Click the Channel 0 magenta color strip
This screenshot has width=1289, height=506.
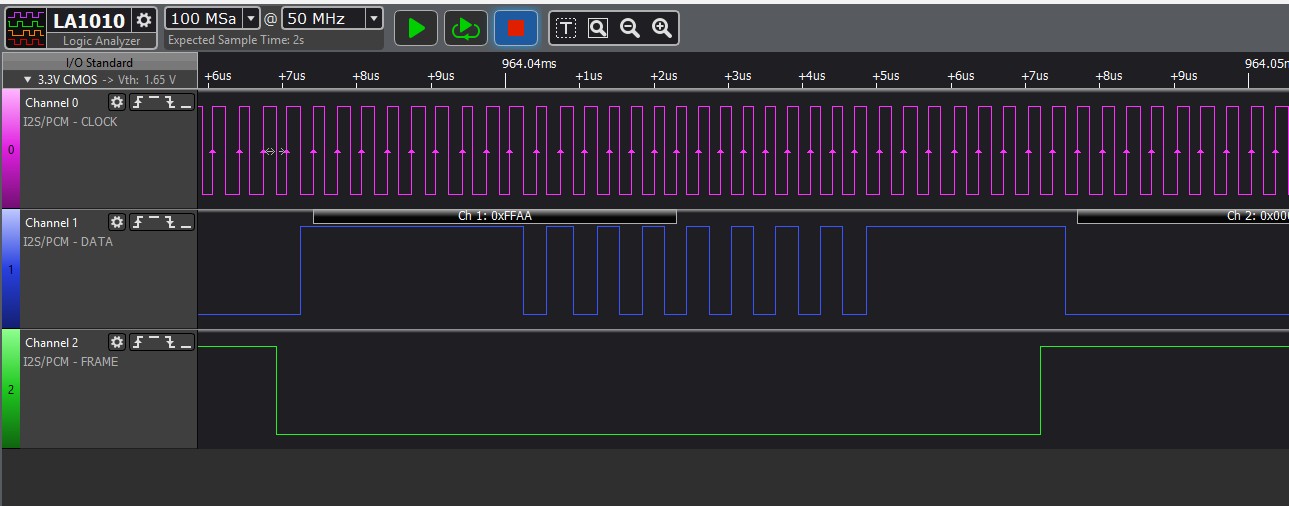coord(10,149)
